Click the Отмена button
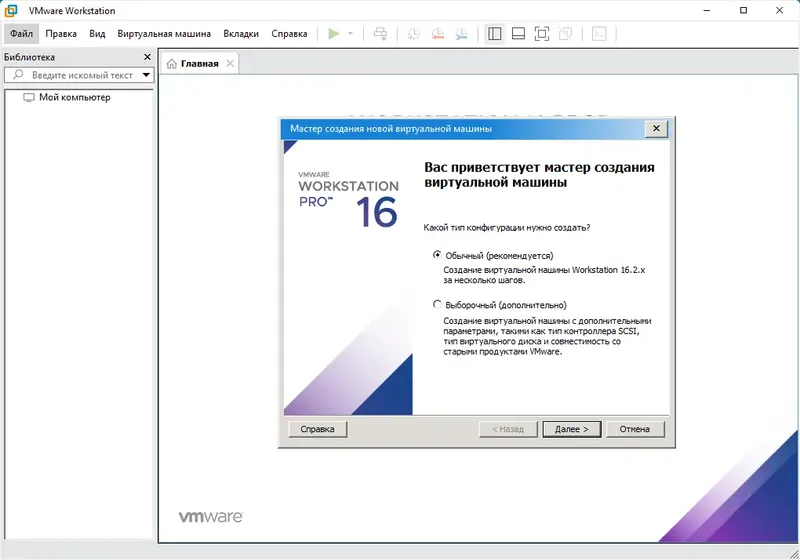Image resolution: width=800 pixels, height=560 pixels. (x=635, y=429)
